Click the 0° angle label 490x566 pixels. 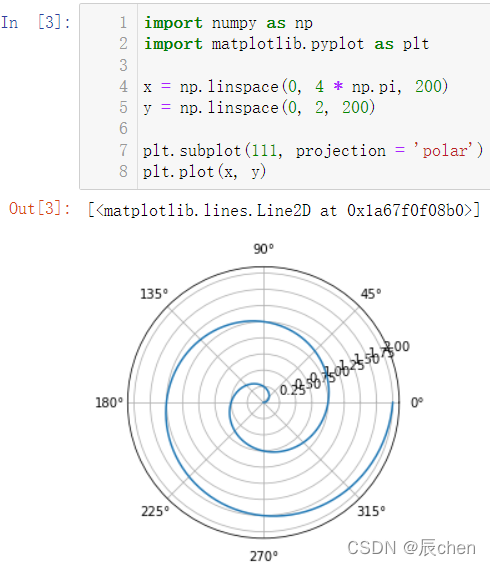pos(417,402)
